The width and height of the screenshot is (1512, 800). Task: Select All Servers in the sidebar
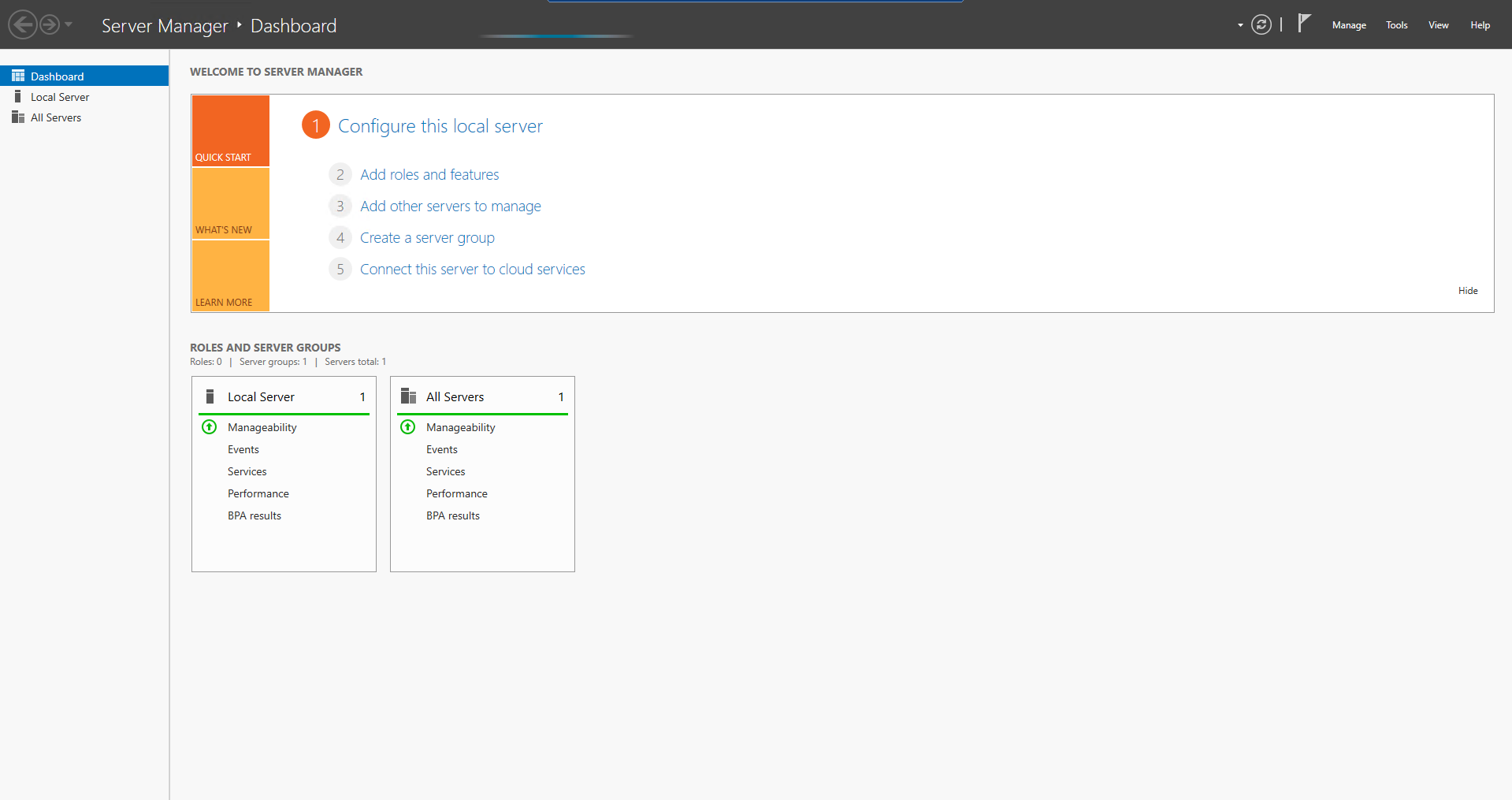(84, 117)
